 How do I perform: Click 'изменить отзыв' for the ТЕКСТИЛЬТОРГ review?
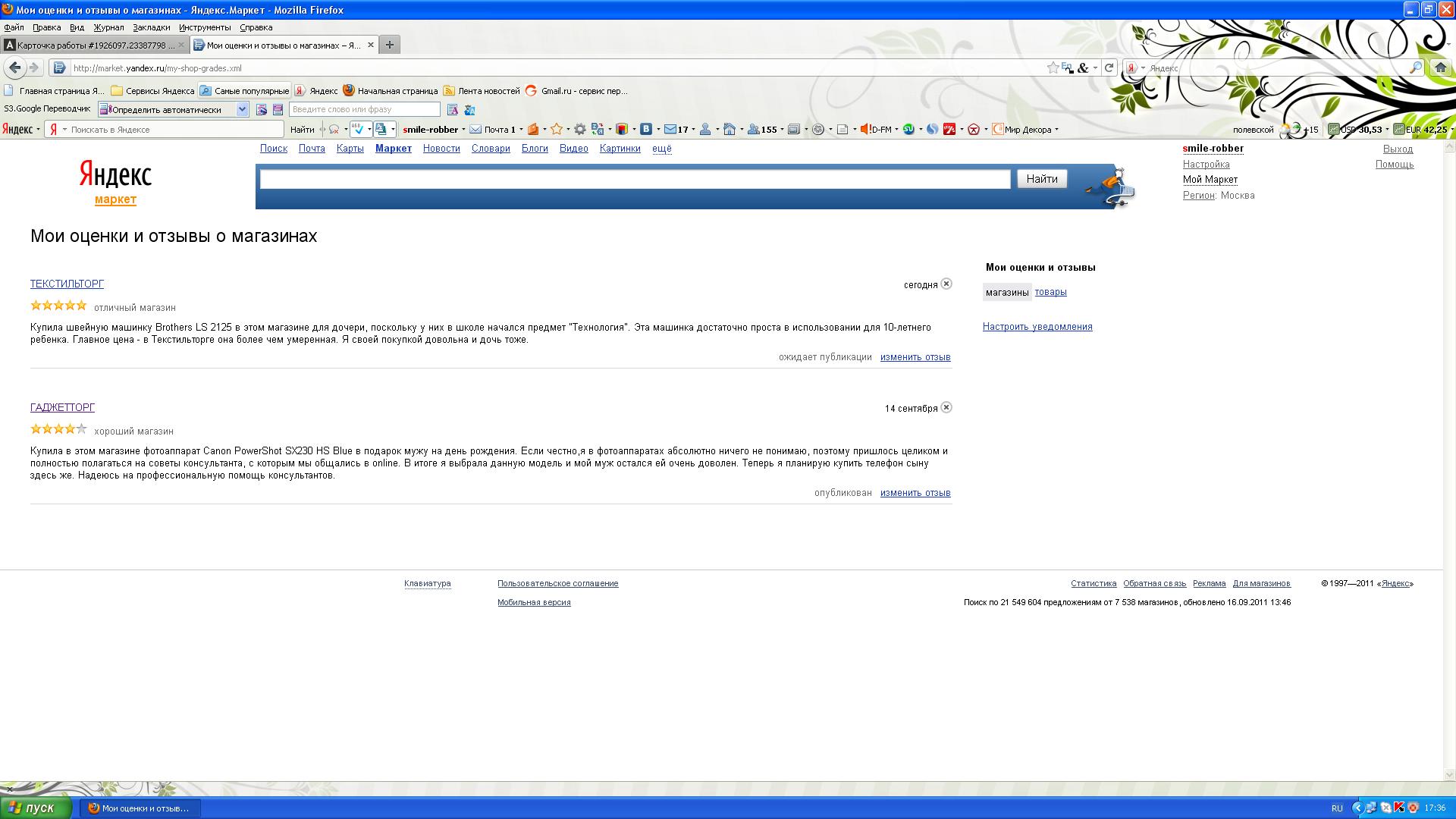[x=915, y=357]
